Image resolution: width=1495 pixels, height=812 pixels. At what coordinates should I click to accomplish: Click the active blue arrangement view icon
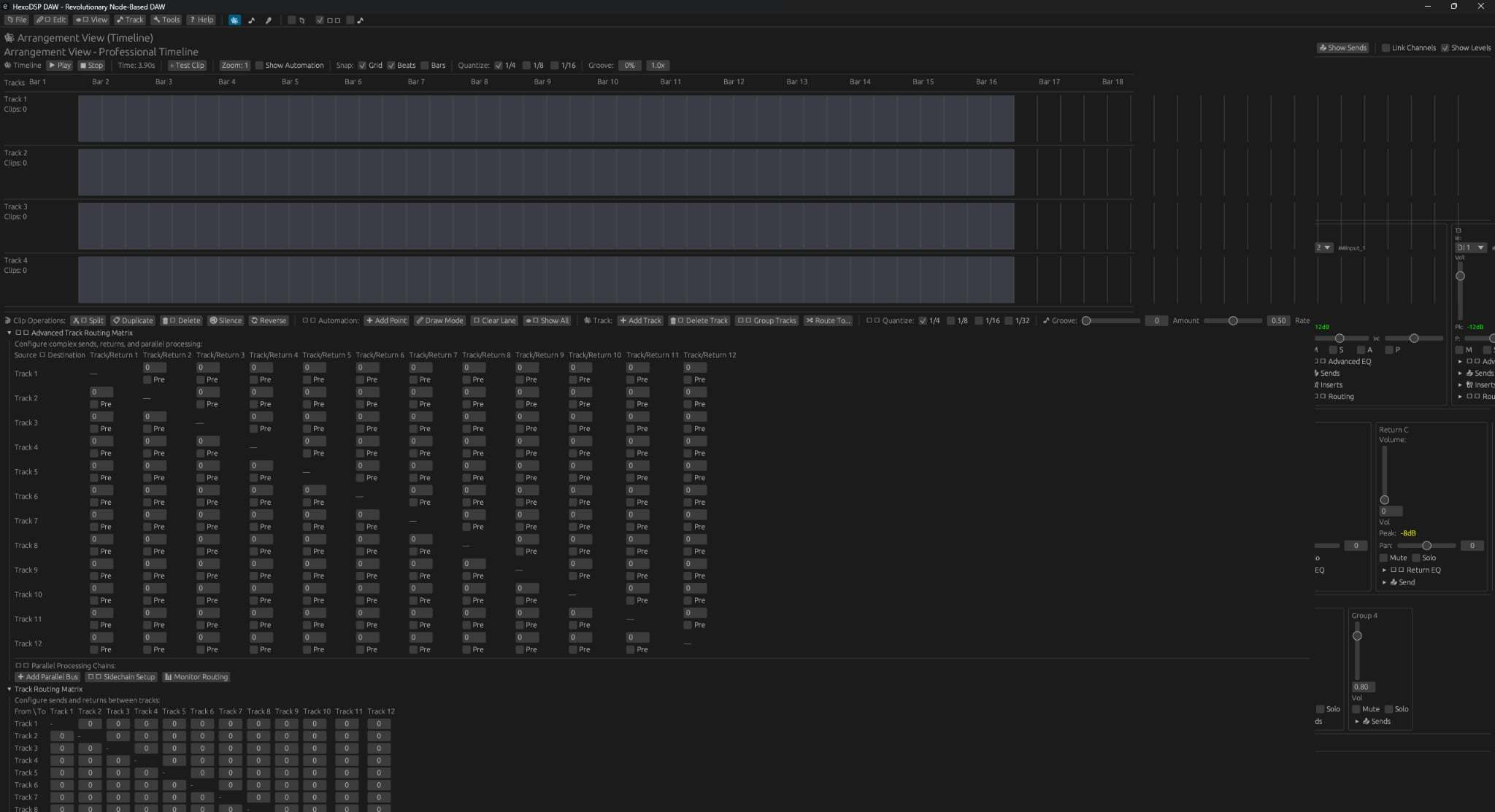pyautogui.click(x=234, y=20)
